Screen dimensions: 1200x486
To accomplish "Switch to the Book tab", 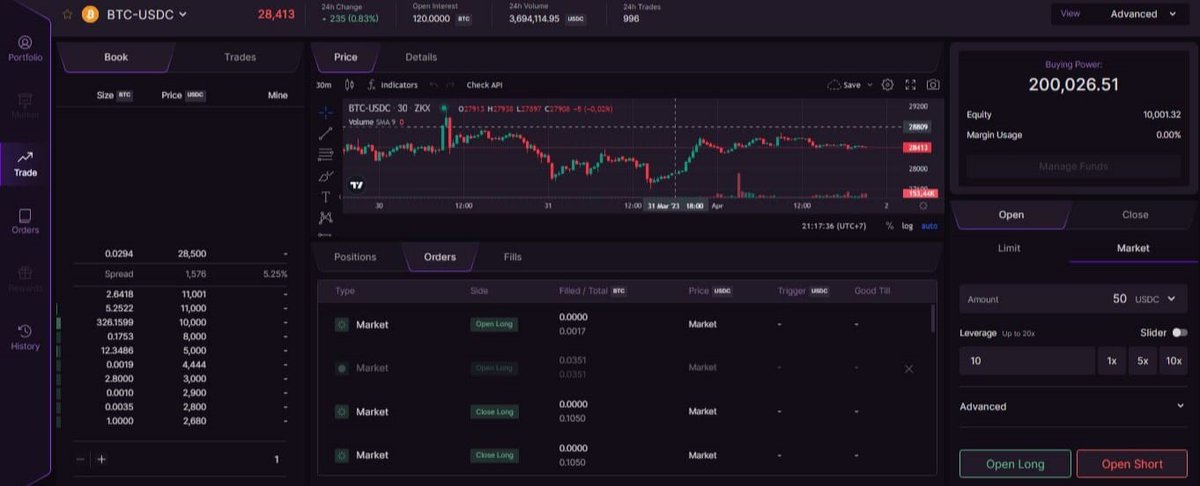I will pos(116,57).
